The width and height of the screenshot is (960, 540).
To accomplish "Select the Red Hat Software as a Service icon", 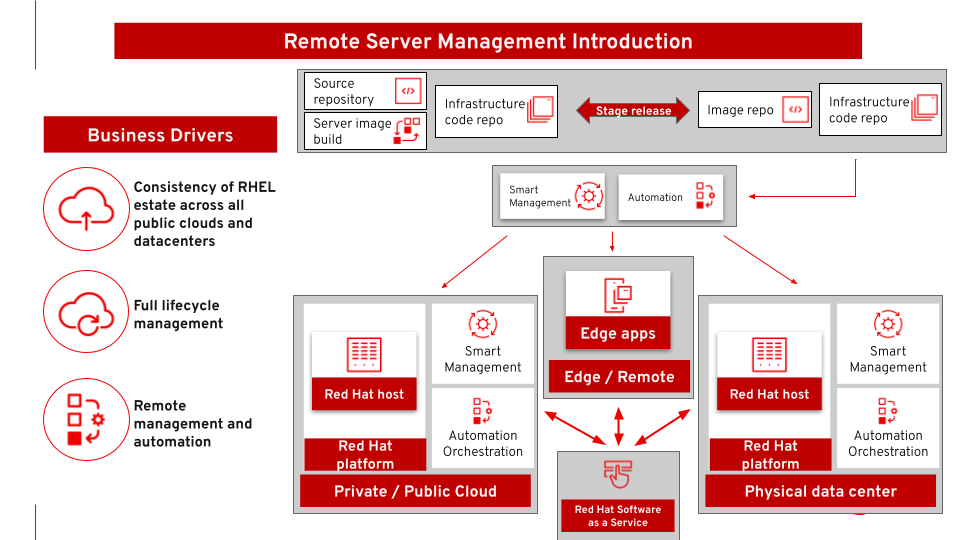I will (617, 475).
